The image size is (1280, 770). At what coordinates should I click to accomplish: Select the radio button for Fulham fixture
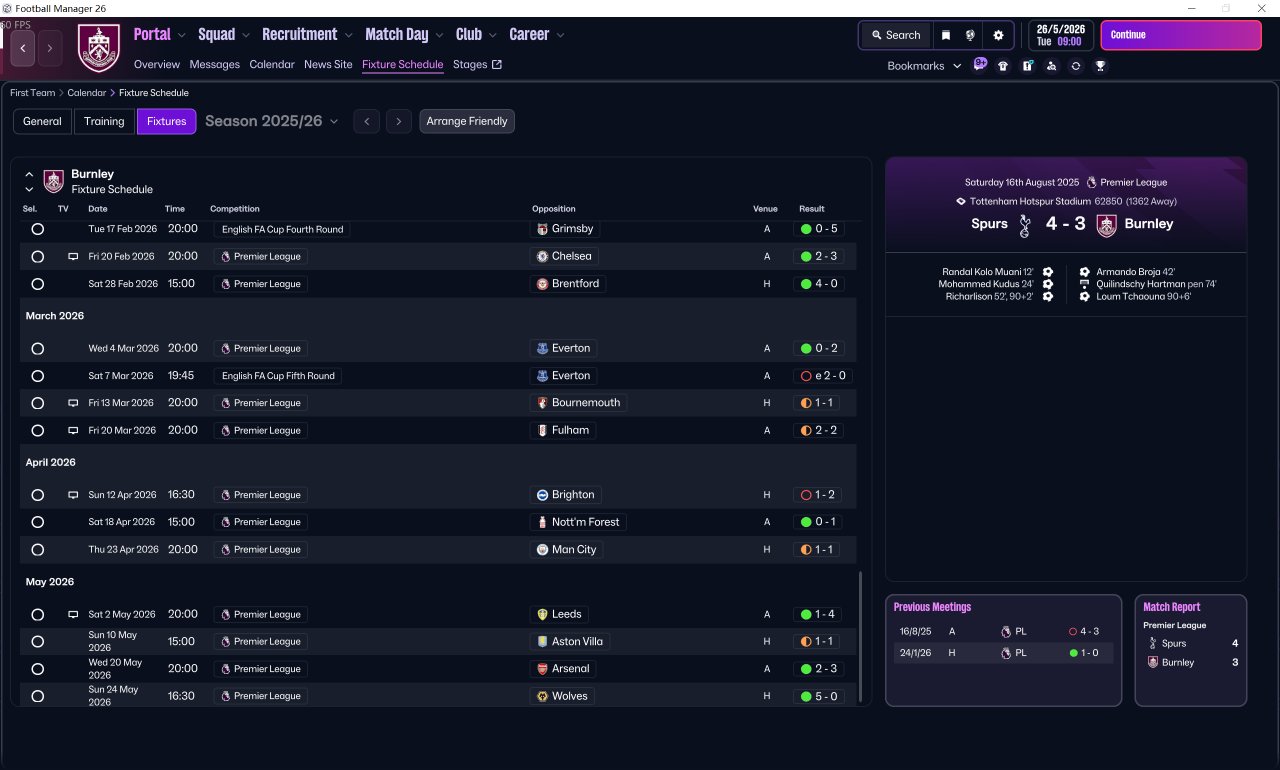coord(38,431)
